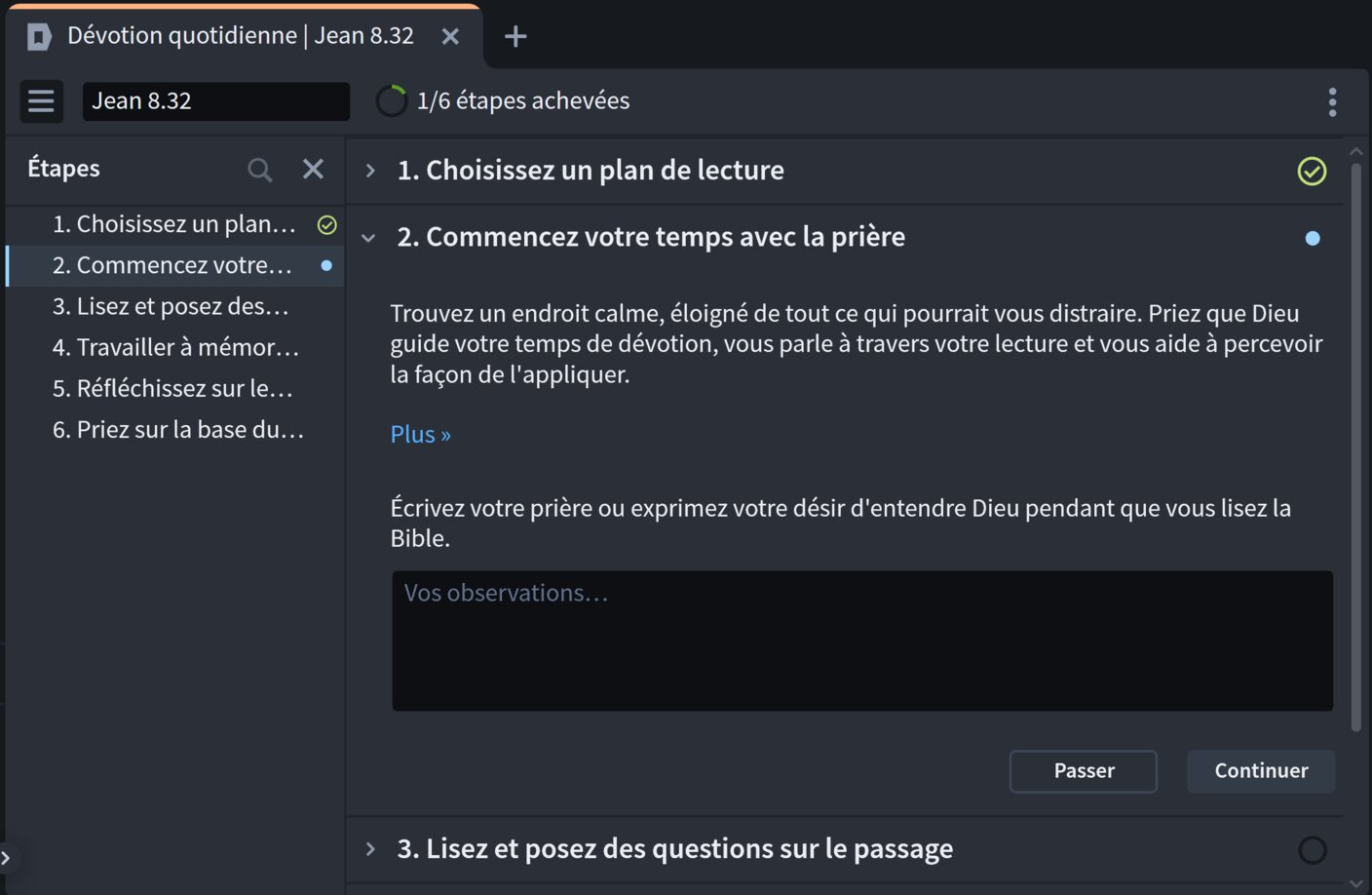This screenshot has height=895, width=1372.
Task: Click the guide document icon on the tab
Action: (x=39, y=35)
